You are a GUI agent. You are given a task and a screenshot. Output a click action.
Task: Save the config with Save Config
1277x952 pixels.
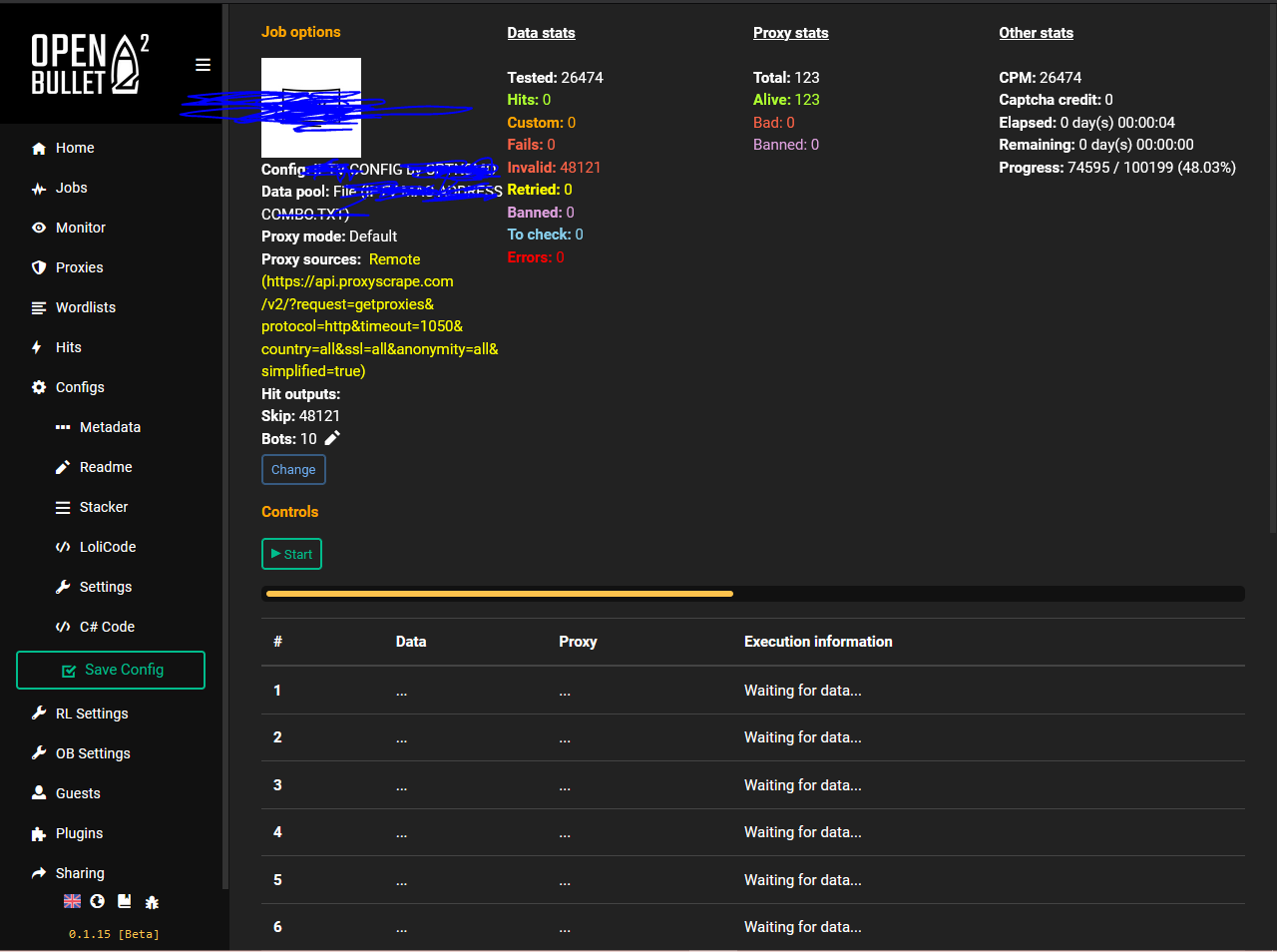pyautogui.click(x=111, y=670)
